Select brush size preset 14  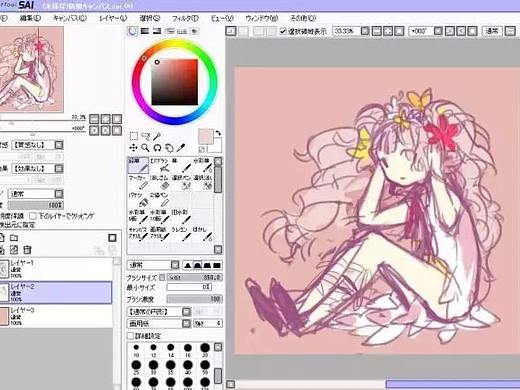pyautogui.click(x=170, y=351)
